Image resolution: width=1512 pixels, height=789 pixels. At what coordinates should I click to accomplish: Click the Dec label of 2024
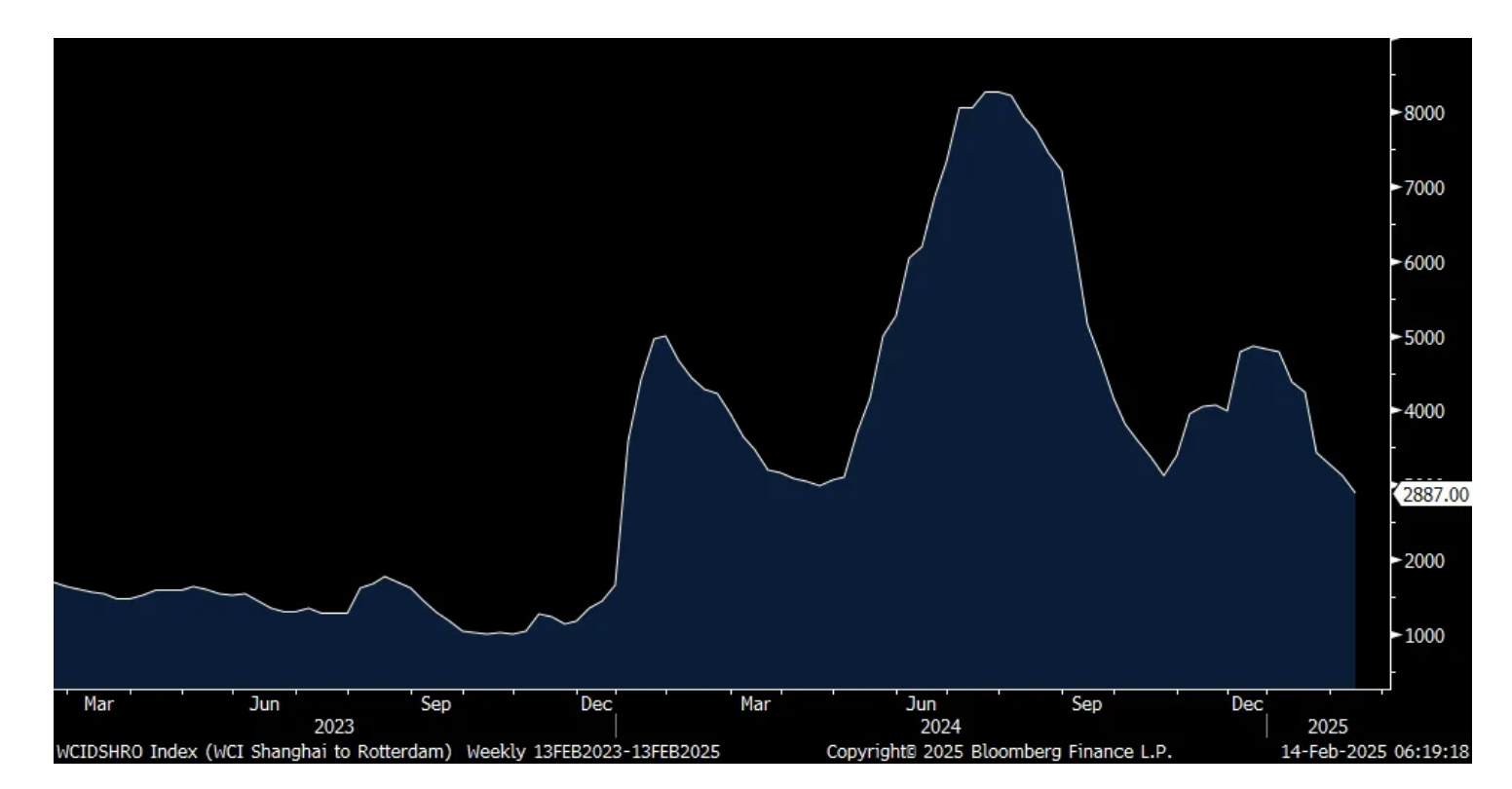[1247, 704]
